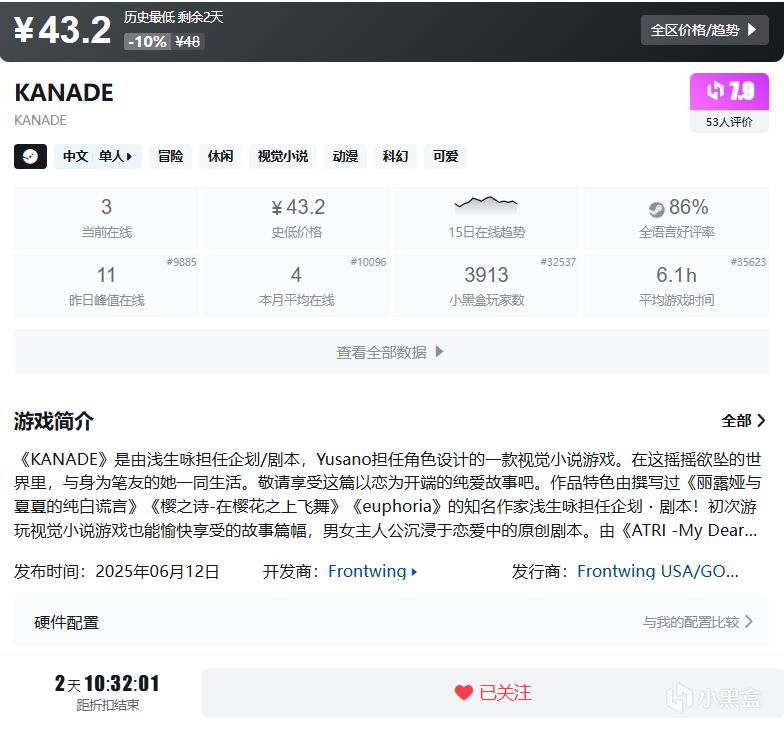
Task: Open the 小黑盒玩家数 3913 stat card
Action: coord(486,285)
